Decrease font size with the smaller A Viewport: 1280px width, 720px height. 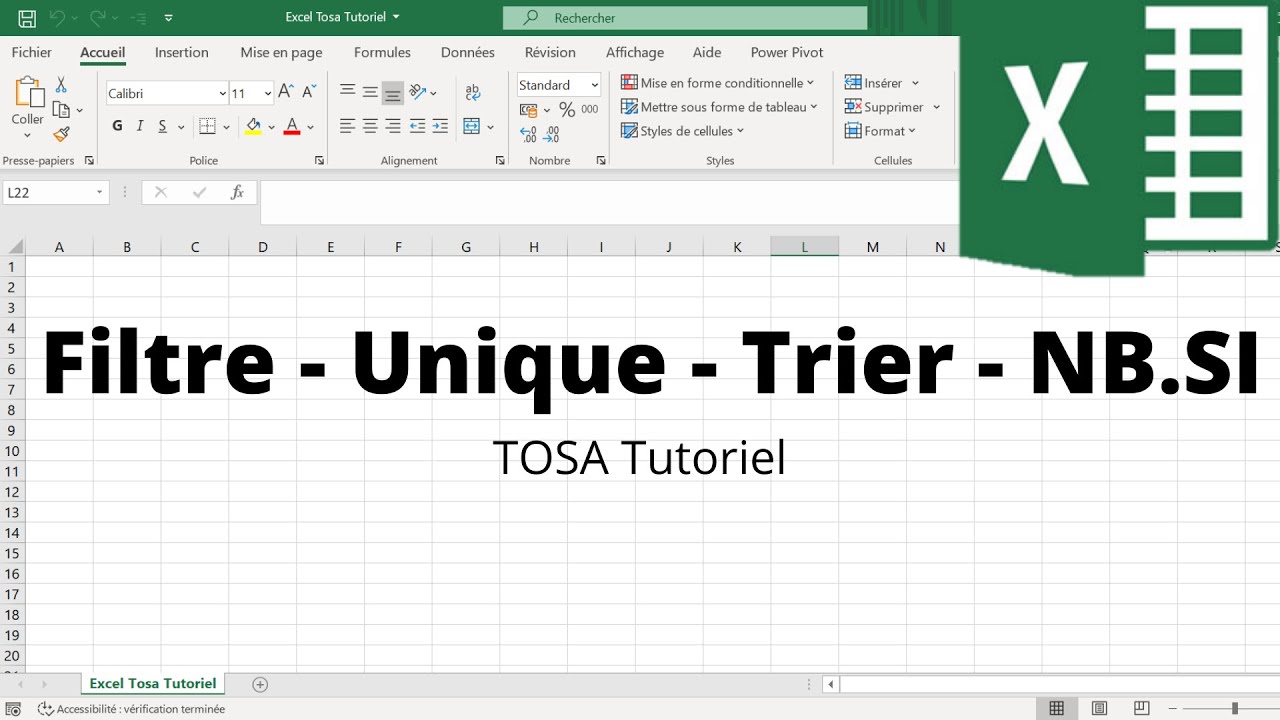point(310,92)
